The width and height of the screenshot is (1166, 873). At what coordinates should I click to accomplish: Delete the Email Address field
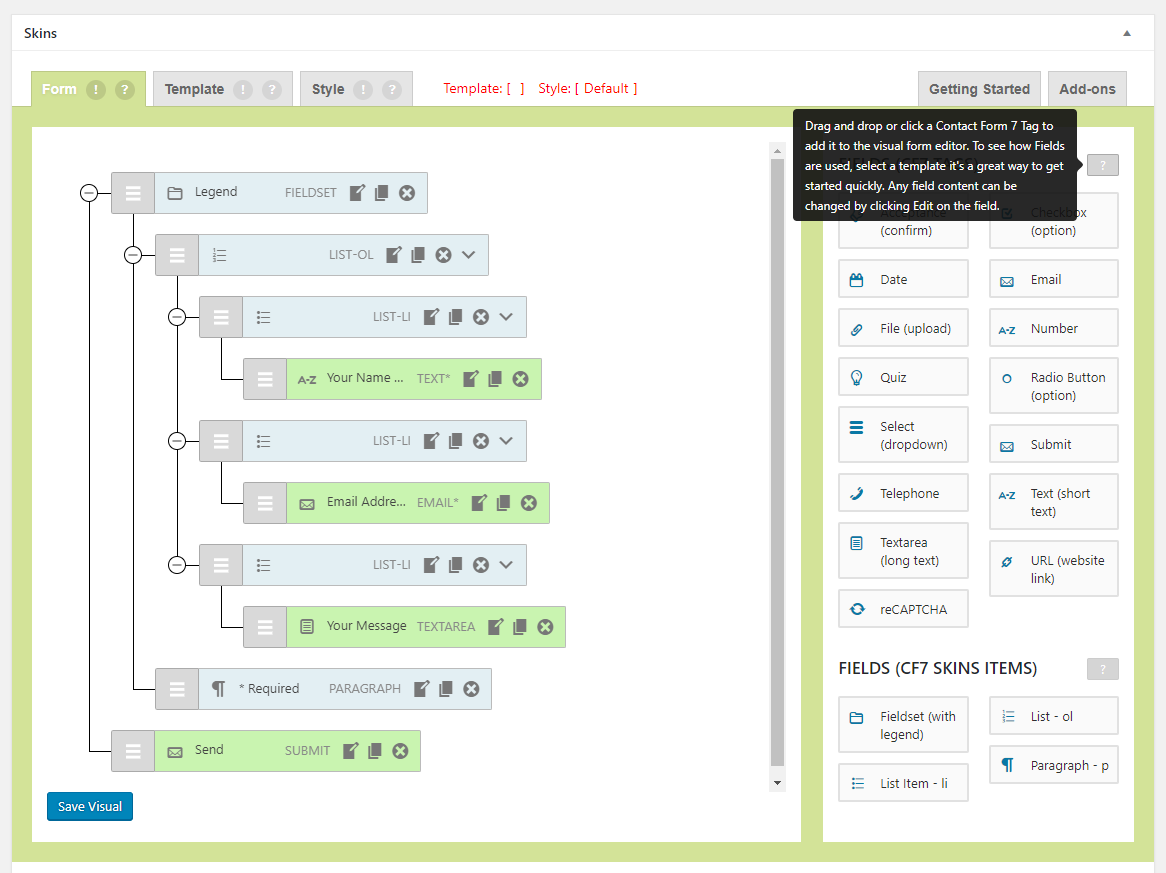pos(529,503)
